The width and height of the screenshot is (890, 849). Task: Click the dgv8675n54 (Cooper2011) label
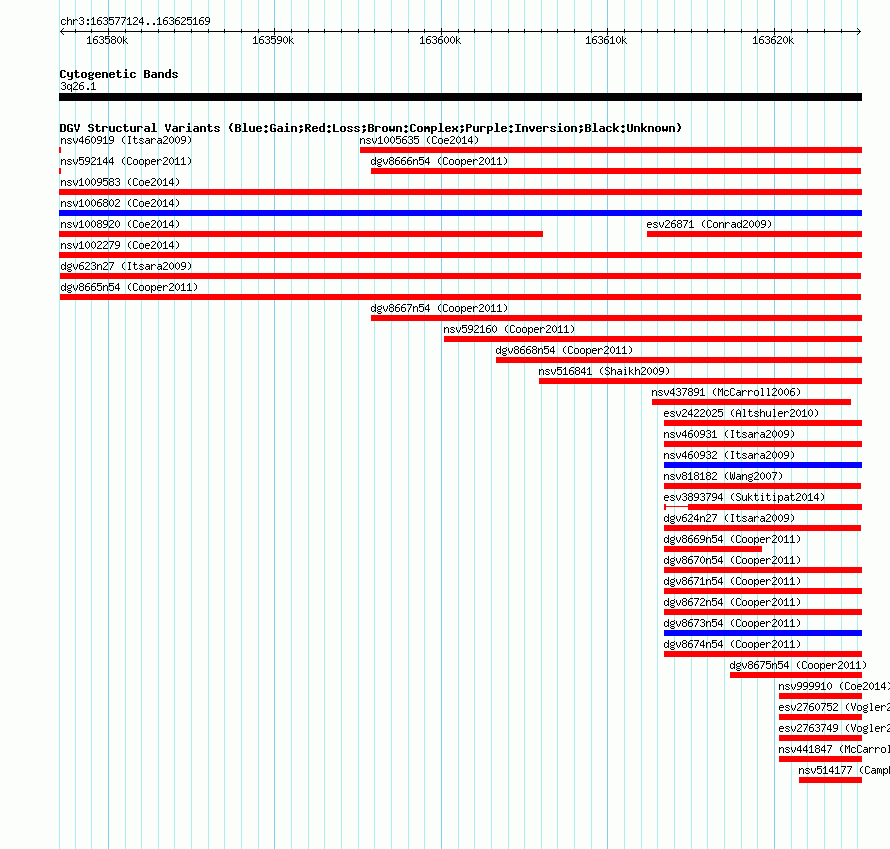[798, 665]
